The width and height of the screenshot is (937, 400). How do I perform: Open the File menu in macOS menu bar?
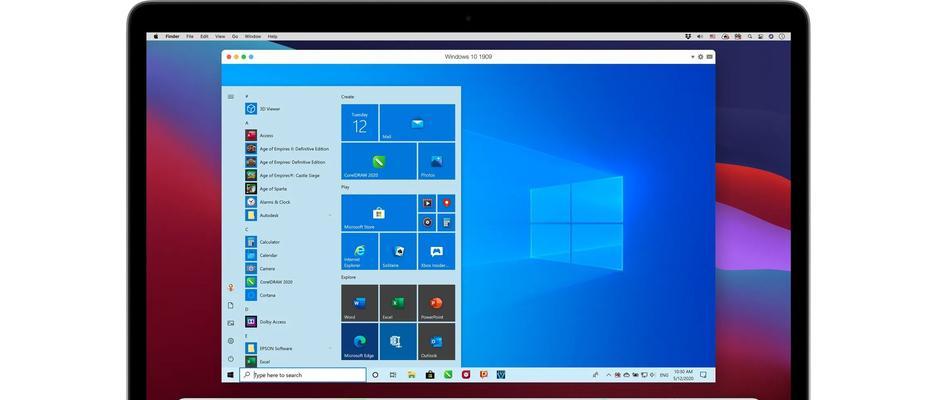189,36
